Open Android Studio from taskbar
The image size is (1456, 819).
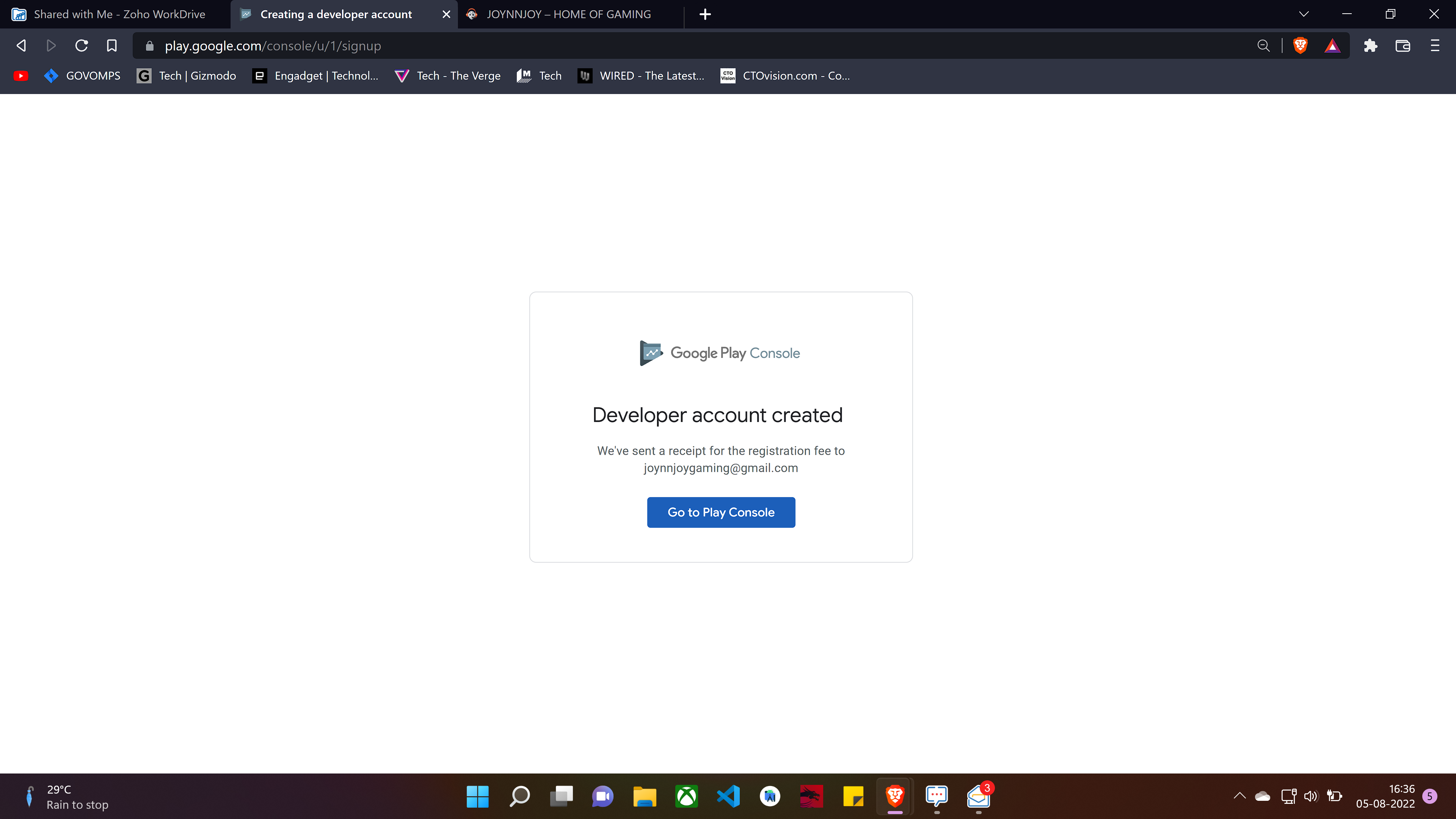770,796
